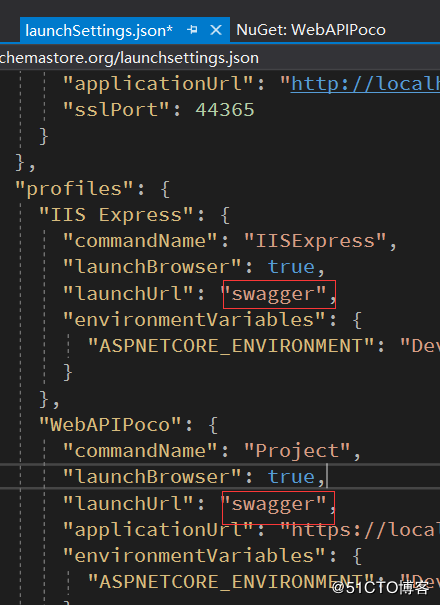Click environmentVariables key under IIS Express
The image size is (440, 605).
(194, 320)
